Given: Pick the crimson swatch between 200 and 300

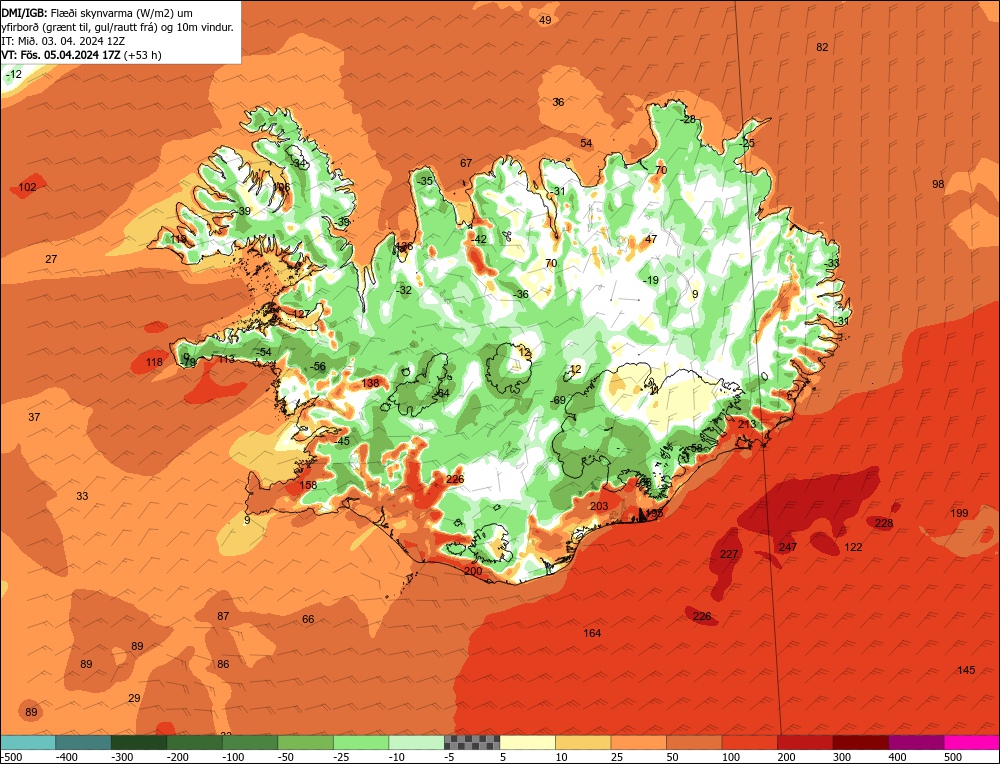Looking at the screenshot, I should 805,742.
